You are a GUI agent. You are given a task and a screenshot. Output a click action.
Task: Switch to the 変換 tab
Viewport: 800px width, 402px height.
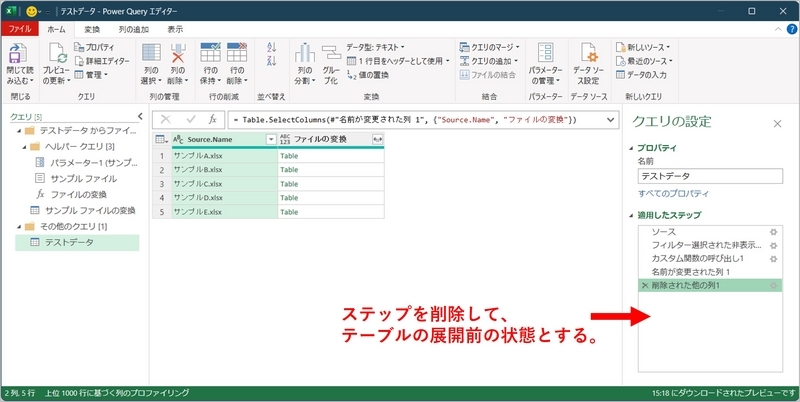click(x=92, y=30)
